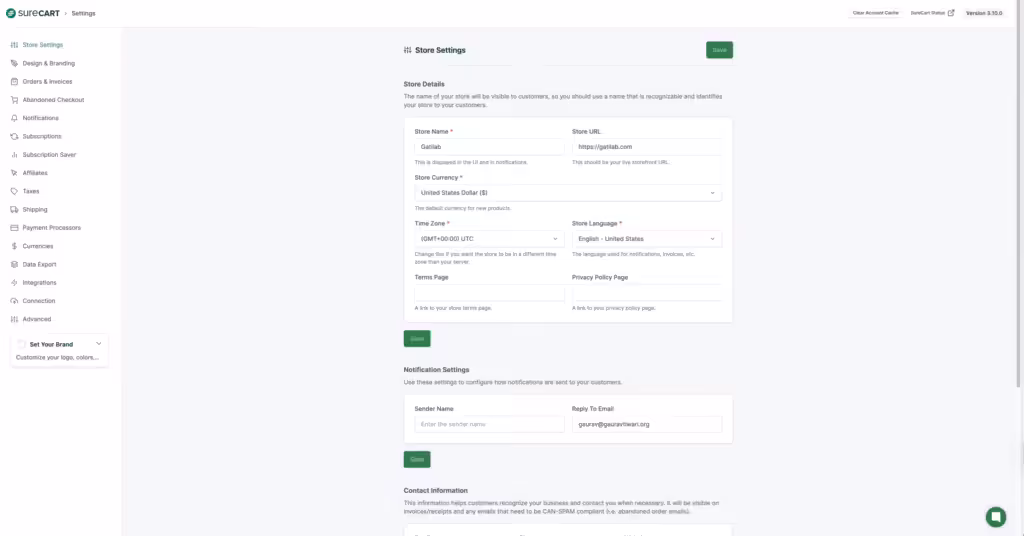Open the SureCart Status link
The width and height of the screenshot is (1024, 536).
point(932,13)
